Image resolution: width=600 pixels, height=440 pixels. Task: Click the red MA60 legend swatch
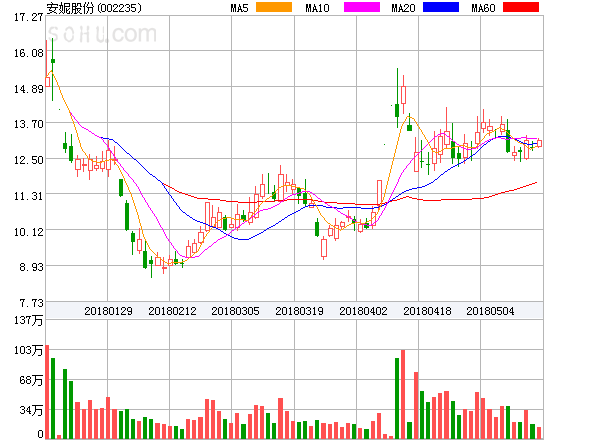(x=521, y=7)
